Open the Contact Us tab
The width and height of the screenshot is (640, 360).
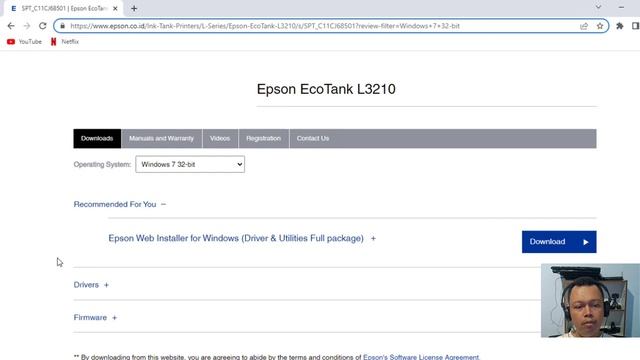pos(313,138)
